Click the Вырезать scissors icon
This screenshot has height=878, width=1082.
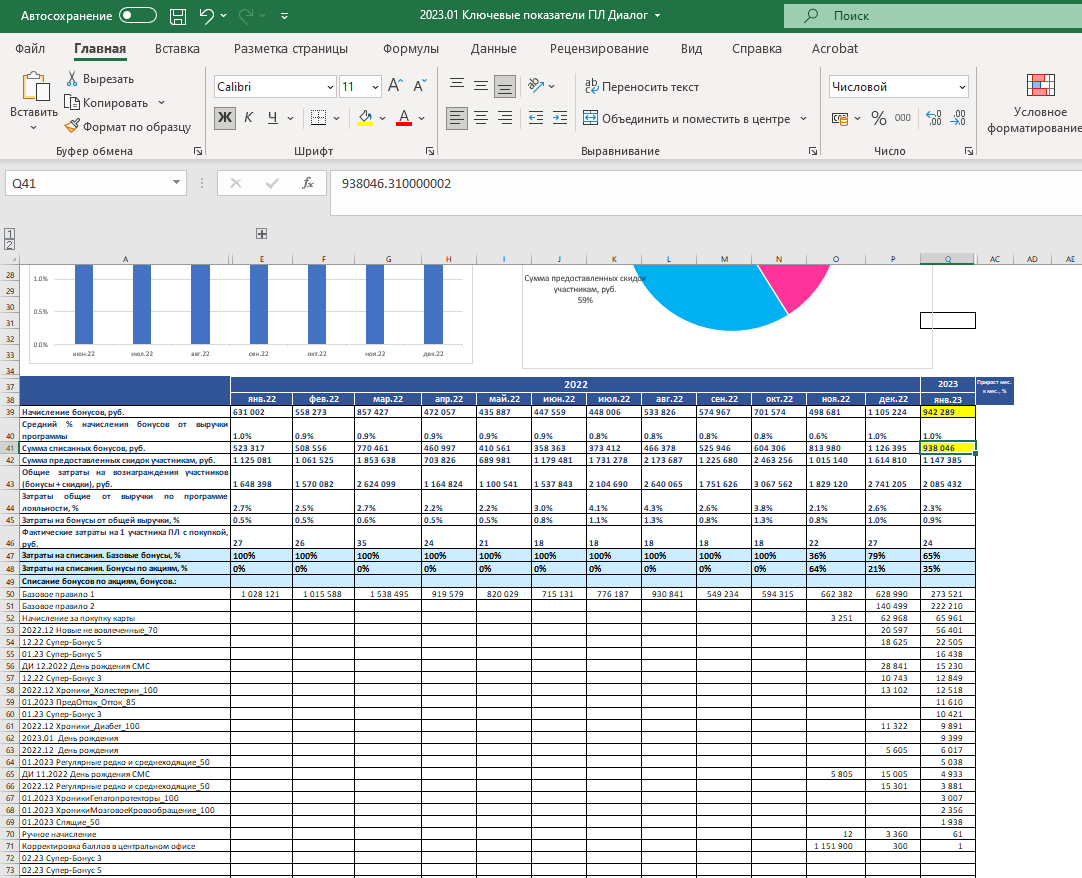72,79
